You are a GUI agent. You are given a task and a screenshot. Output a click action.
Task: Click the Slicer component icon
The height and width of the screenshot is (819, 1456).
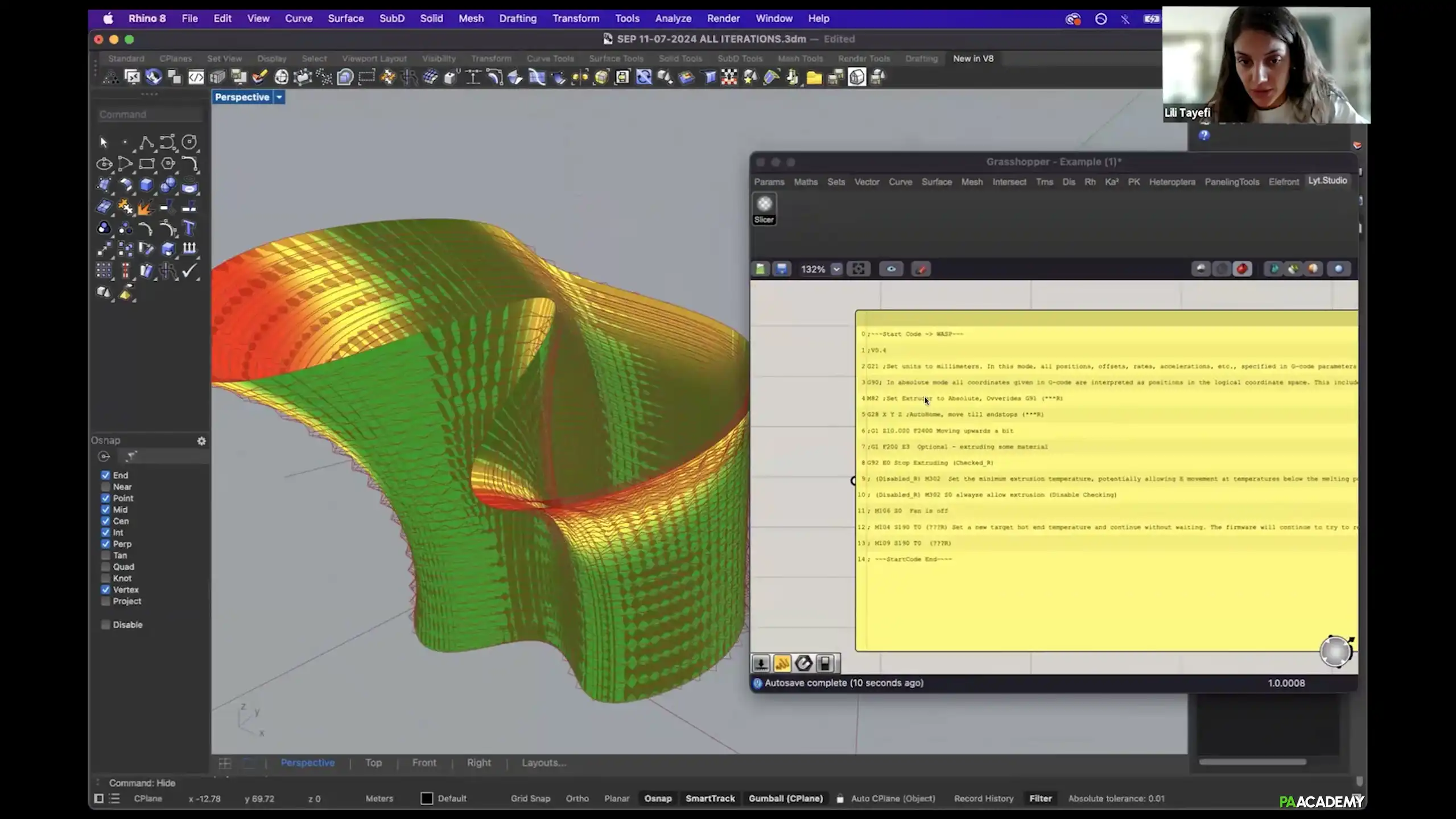pos(764,204)
